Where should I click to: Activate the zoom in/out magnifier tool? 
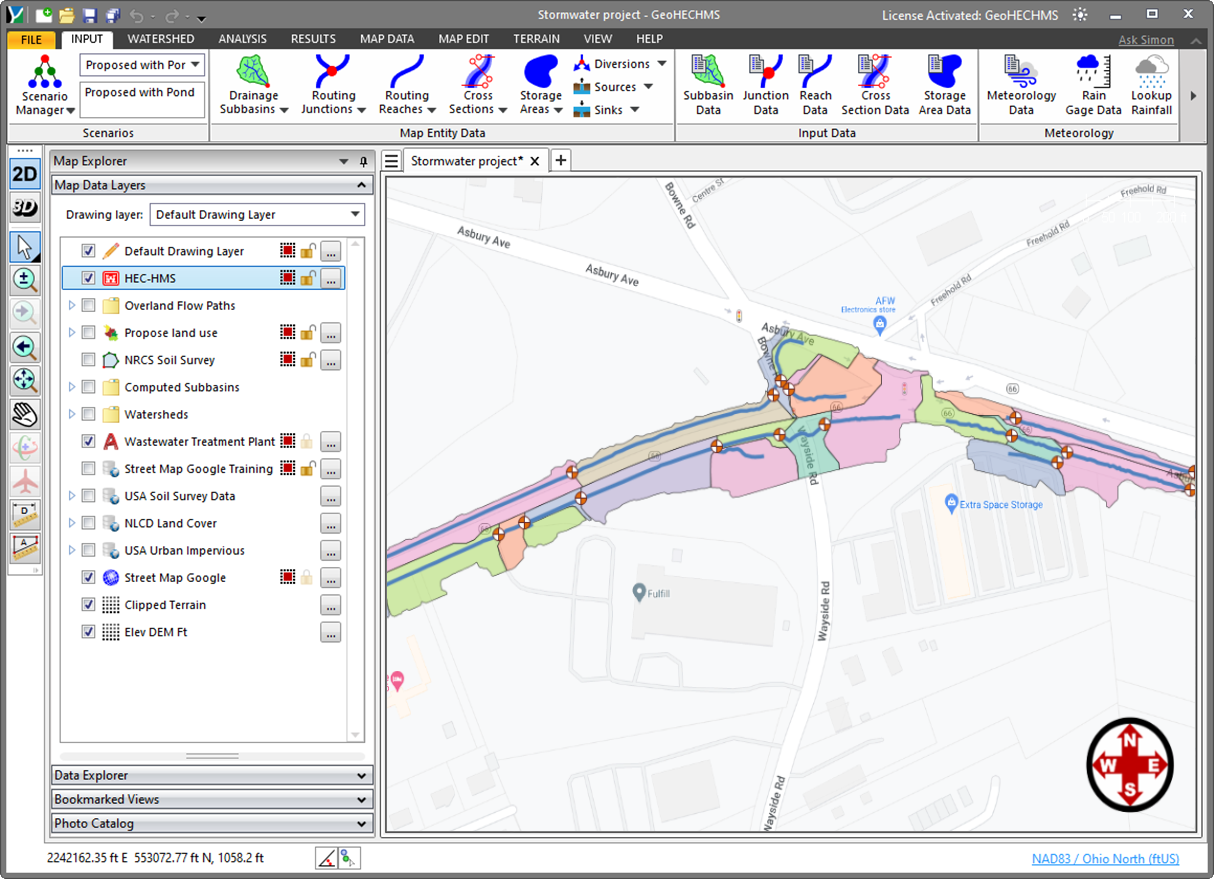(24, 281)
